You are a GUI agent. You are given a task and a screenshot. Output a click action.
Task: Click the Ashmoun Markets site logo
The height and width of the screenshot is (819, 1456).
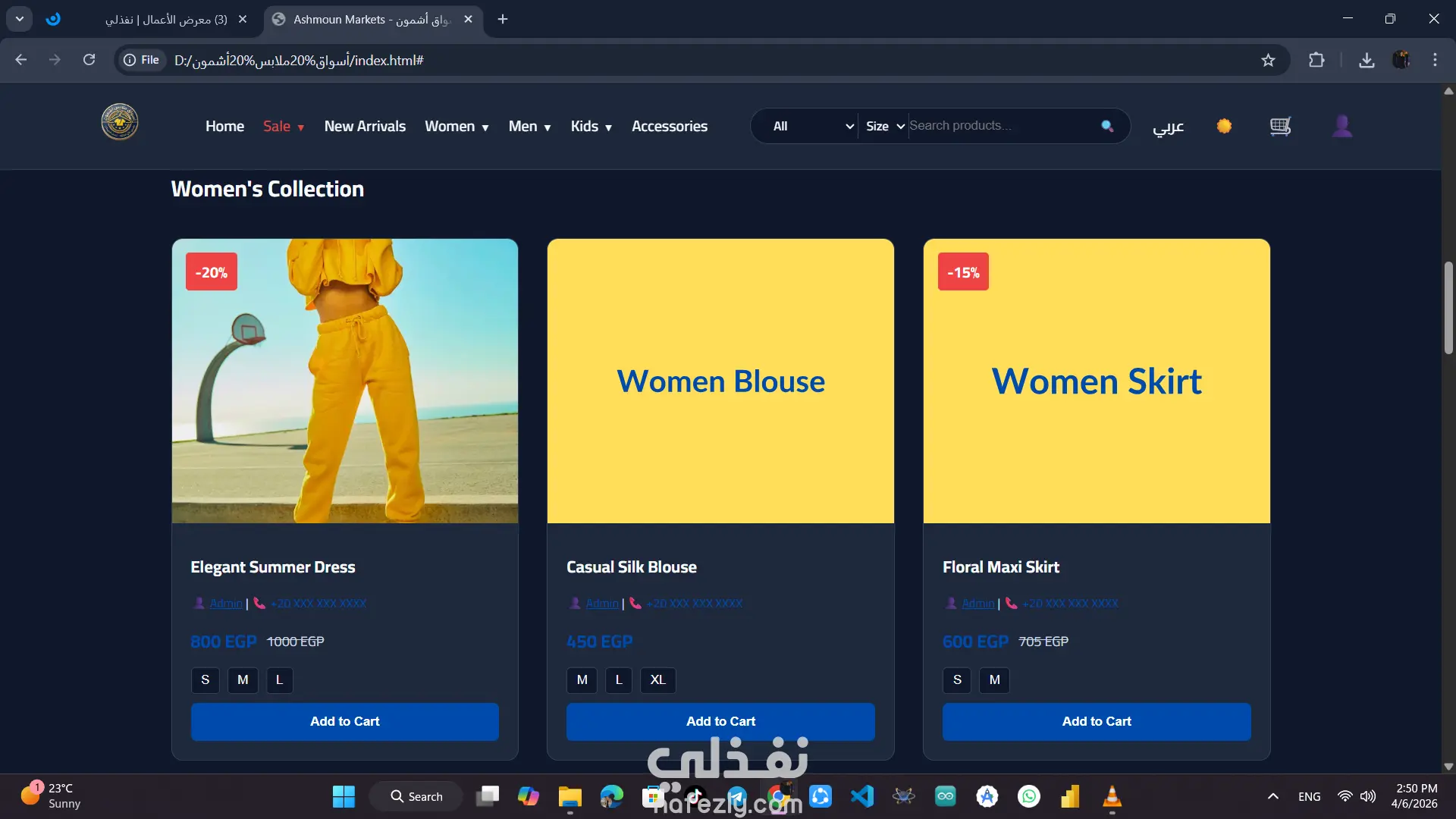(120, 122)
